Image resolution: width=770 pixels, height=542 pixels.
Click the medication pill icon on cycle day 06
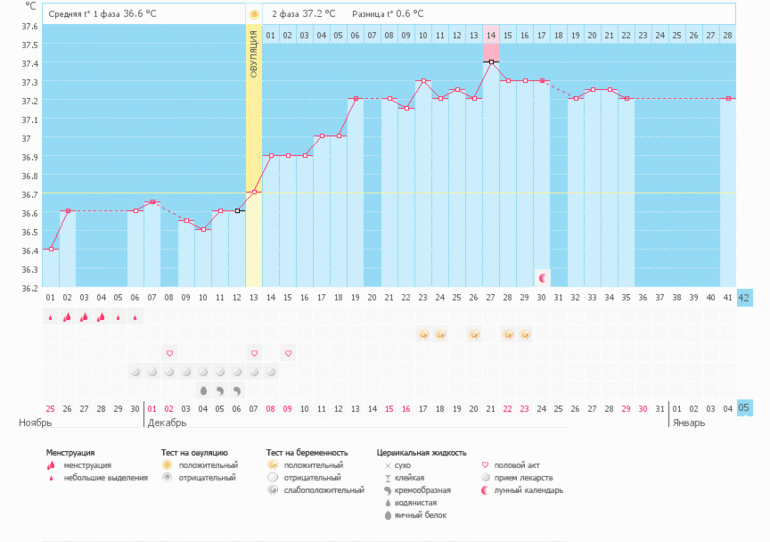pos(135,371)
